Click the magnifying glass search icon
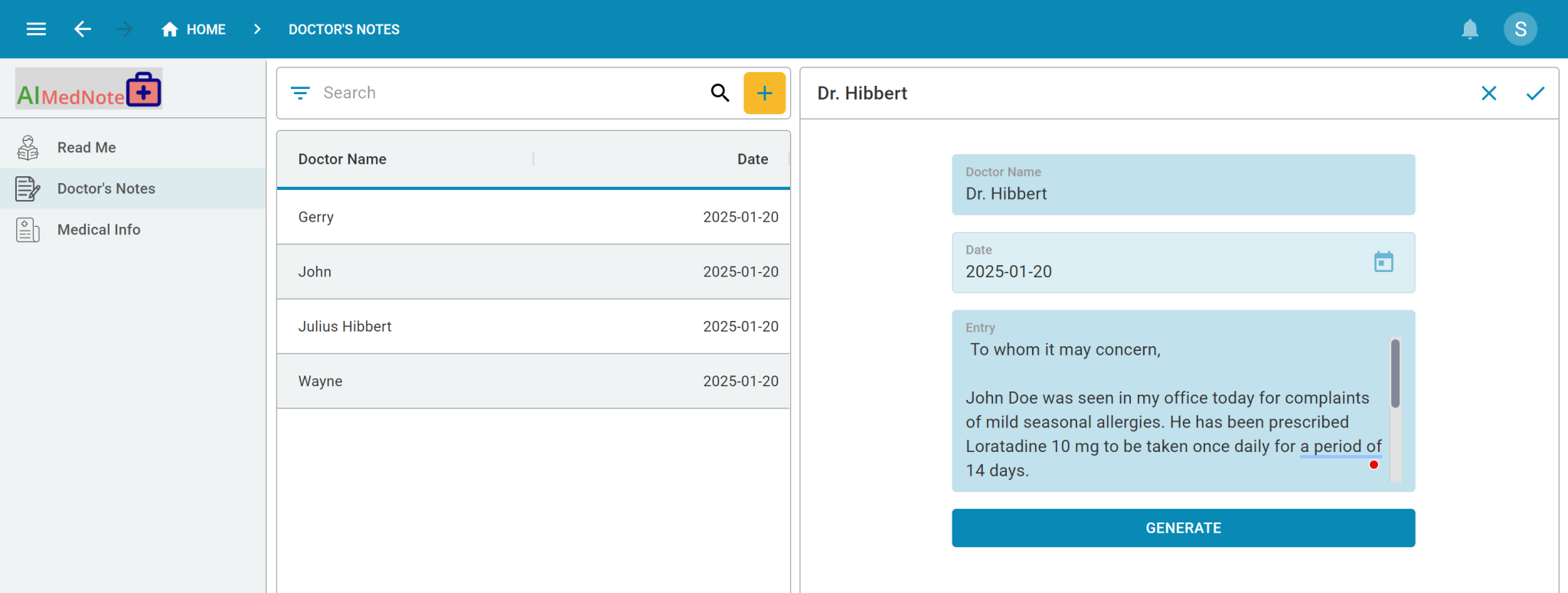Image resolution: width=1568 pixels, height=593 pixels. (720, 93)
